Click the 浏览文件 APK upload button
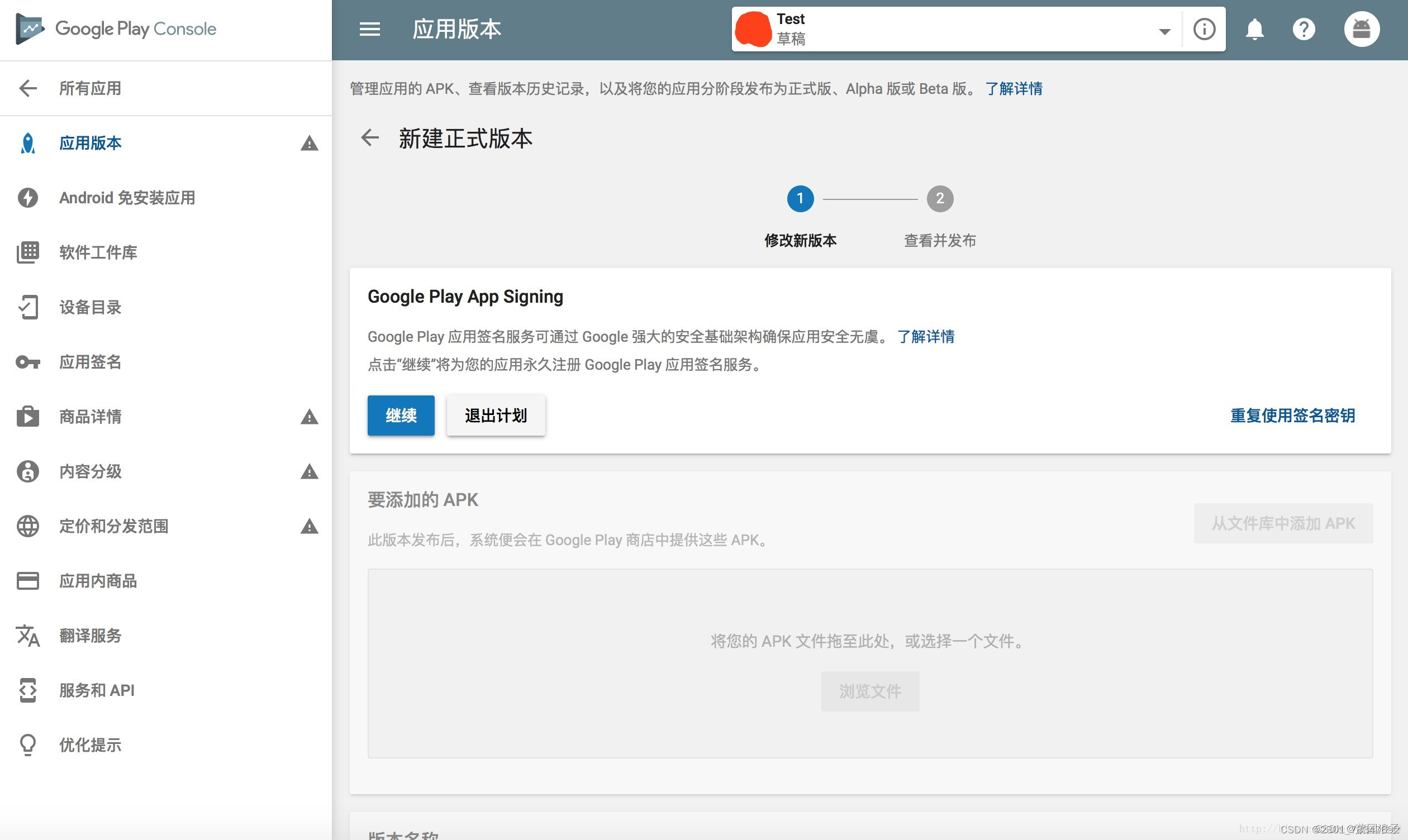Image resolution: width=1408 pixels, height=840 pixels. tap(869, 690)
